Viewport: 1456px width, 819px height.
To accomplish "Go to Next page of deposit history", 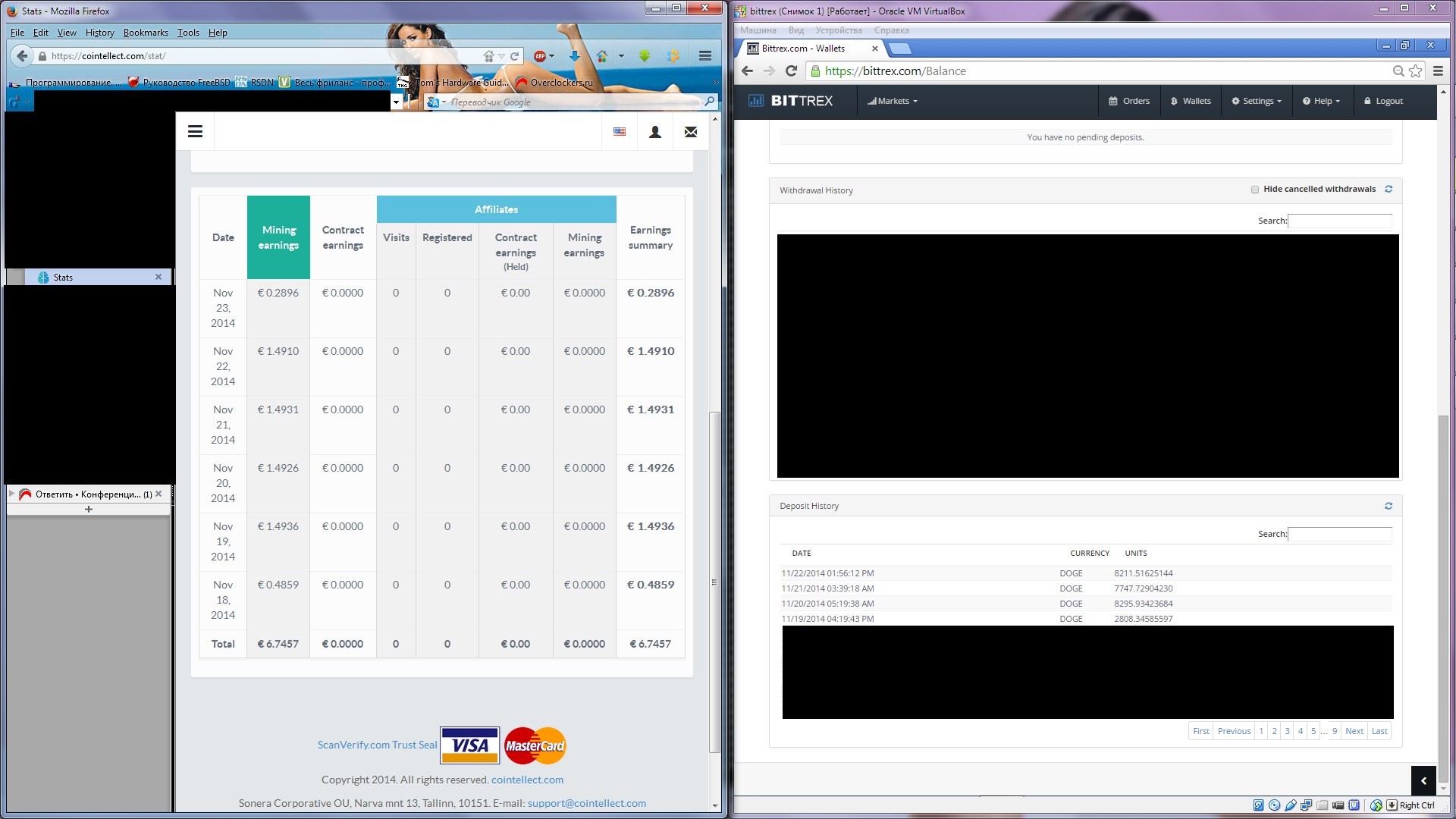I will (x=1354, y=731).
